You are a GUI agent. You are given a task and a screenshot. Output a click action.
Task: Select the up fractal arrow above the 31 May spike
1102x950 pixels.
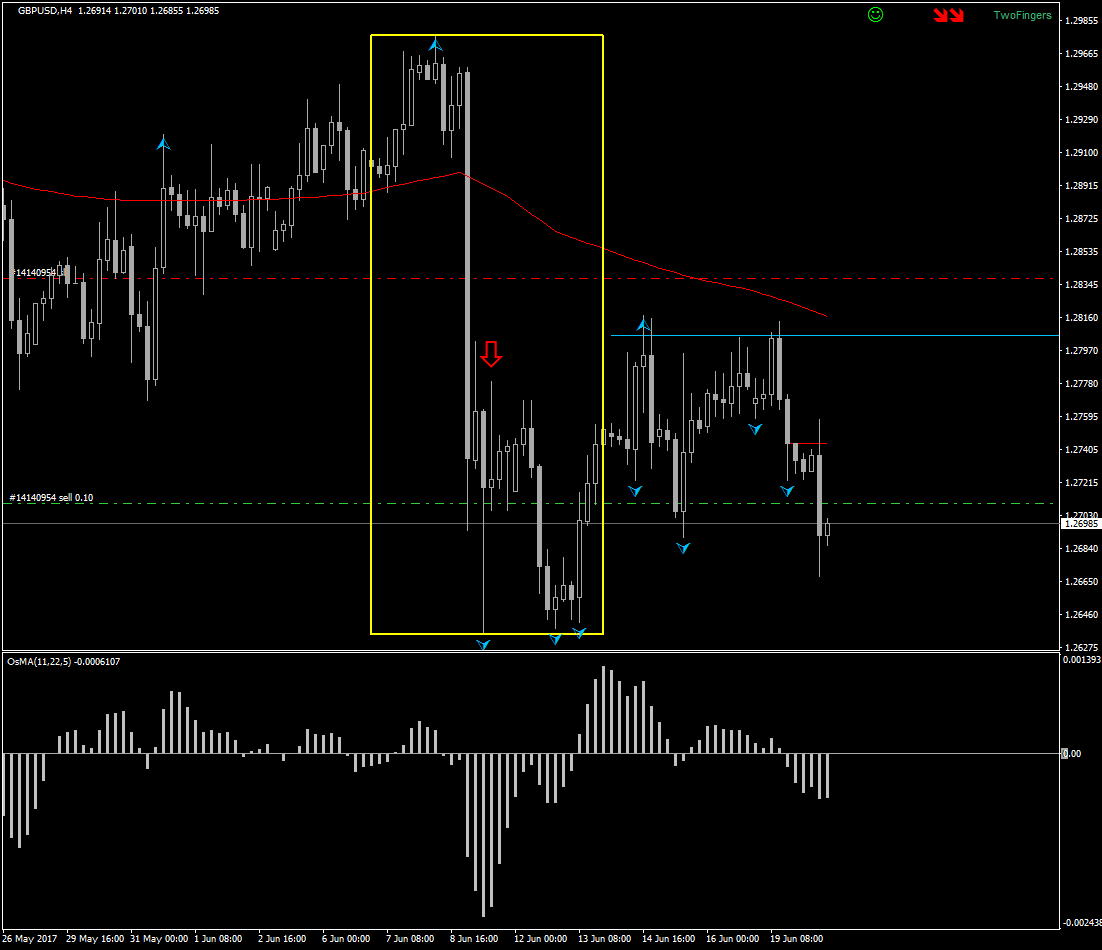(163, 143)
